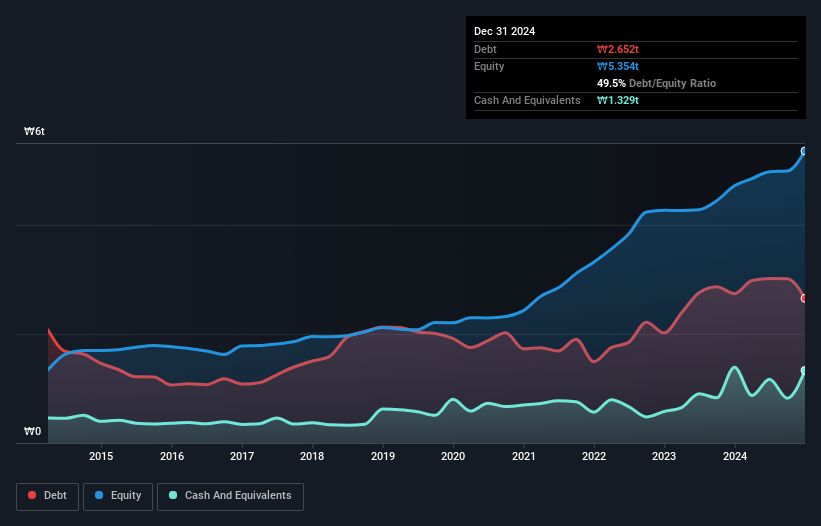Click the Equity data point at Dec 2024
This screenshot has width=821, height=526.
coord(804,151)
